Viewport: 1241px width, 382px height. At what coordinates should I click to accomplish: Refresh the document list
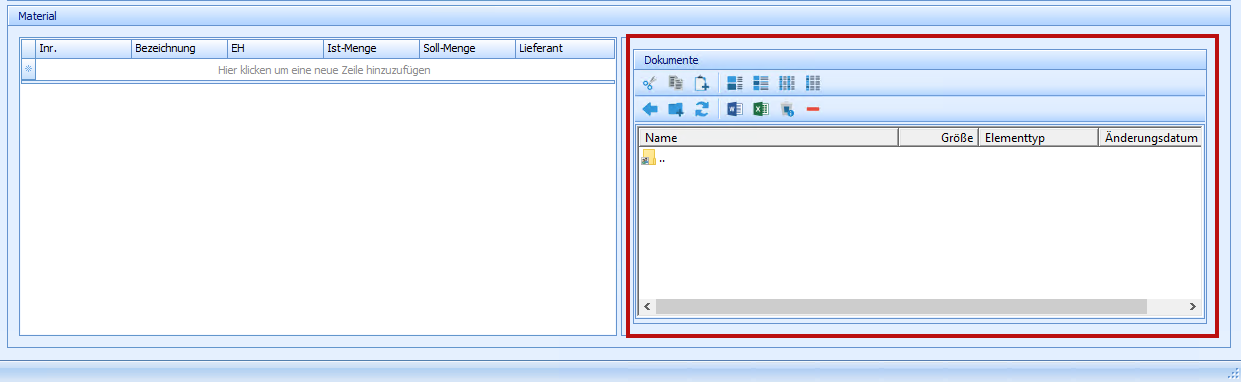tap(701, 109)
